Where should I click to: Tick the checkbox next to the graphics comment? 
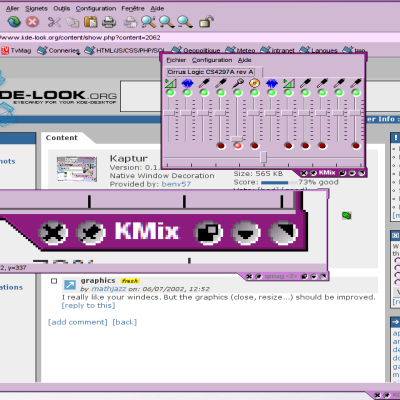pos(54,281)
